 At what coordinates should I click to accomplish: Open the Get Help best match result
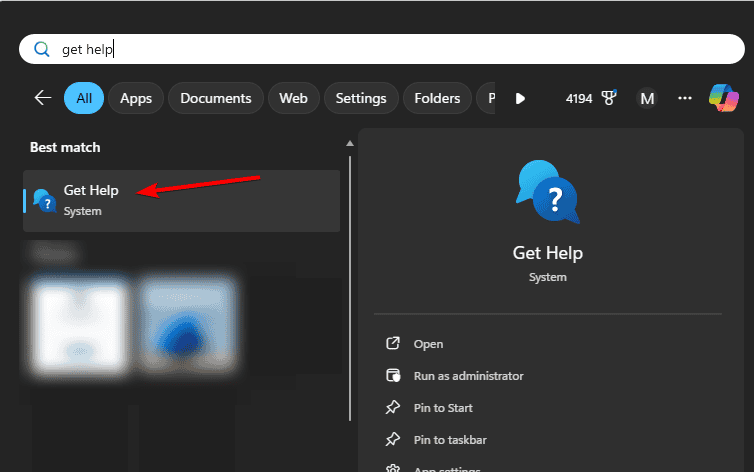(x=182, y=201)
